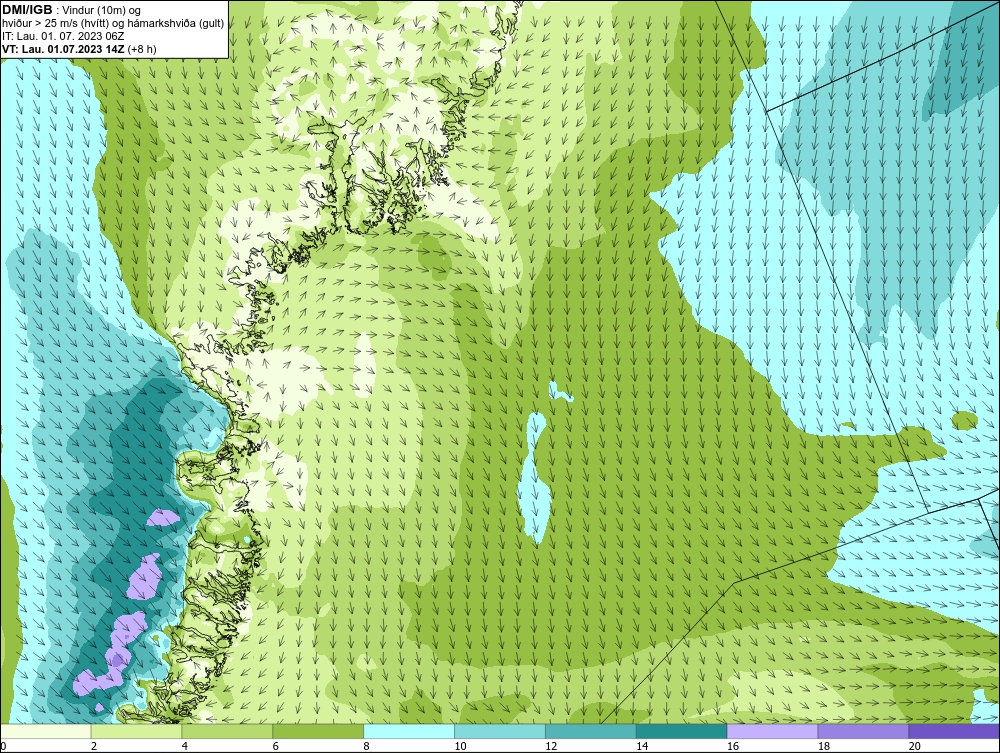
Task: Click the 10–12 m/s turquoise legend swatch
Action: pos(500,731)
